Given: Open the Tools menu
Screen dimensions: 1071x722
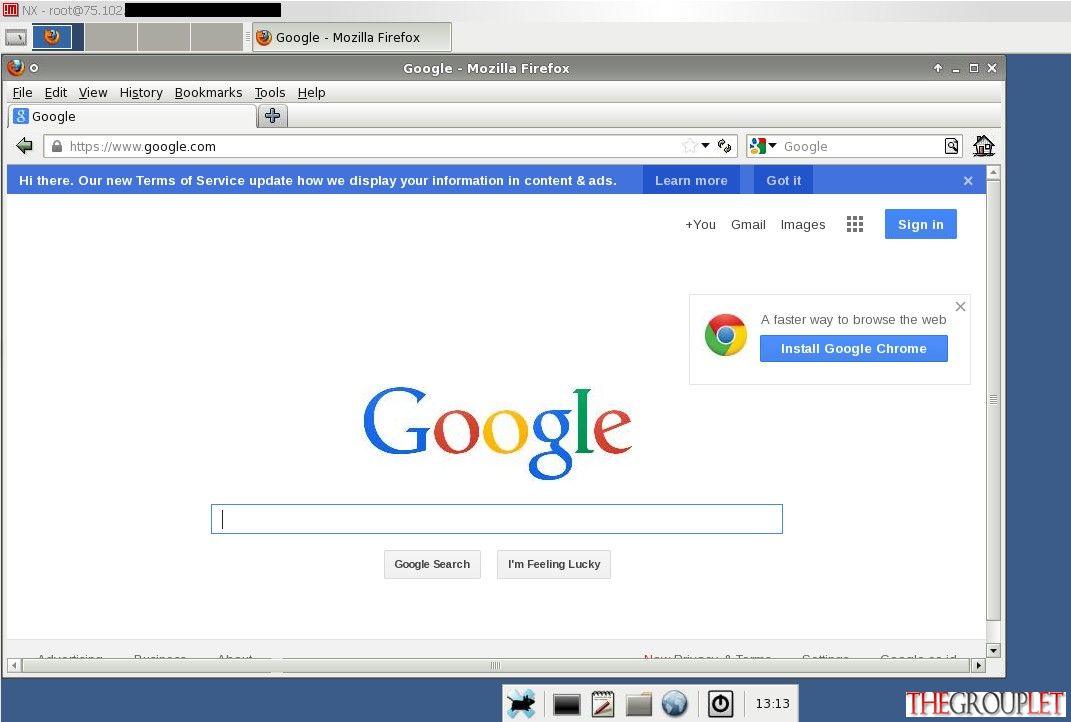Looking at the screenshot, I should (270, 92).
